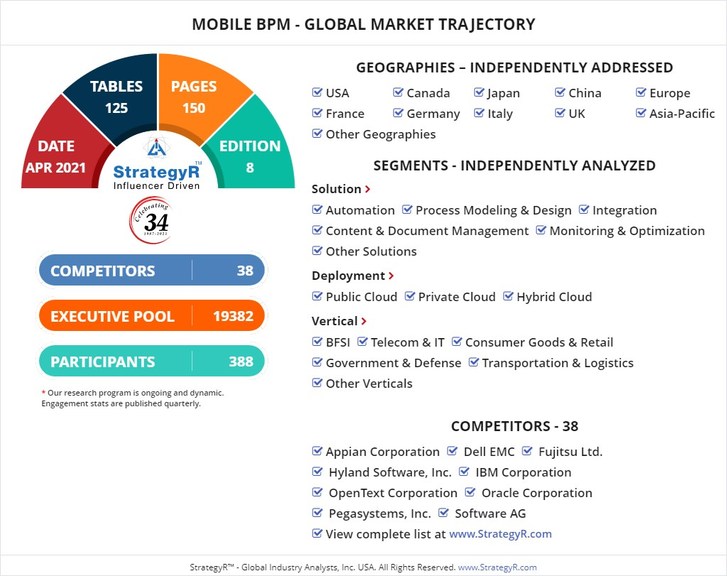The width and height of the screenshot is (727, 576).
Task: Click the Other Solutions checkmark icon
Action: (317, 251)
